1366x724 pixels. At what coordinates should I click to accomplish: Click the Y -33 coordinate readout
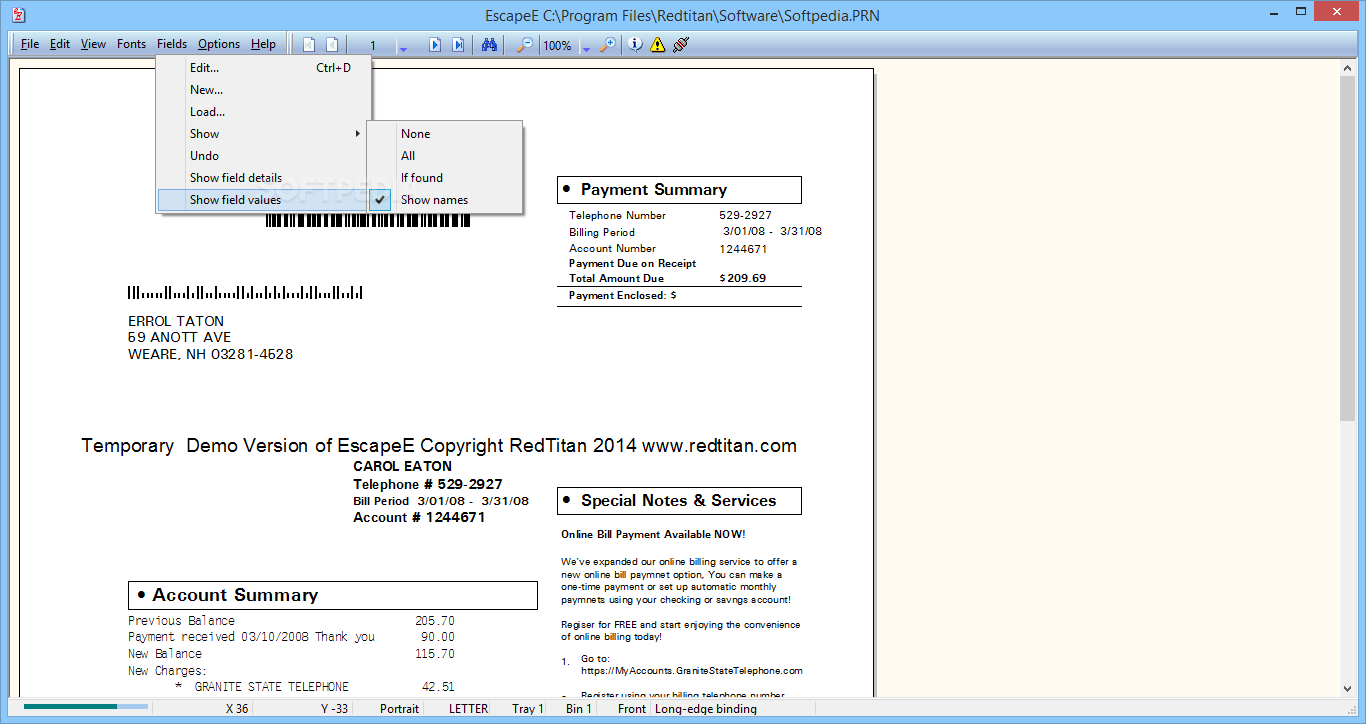coord(334,709)
